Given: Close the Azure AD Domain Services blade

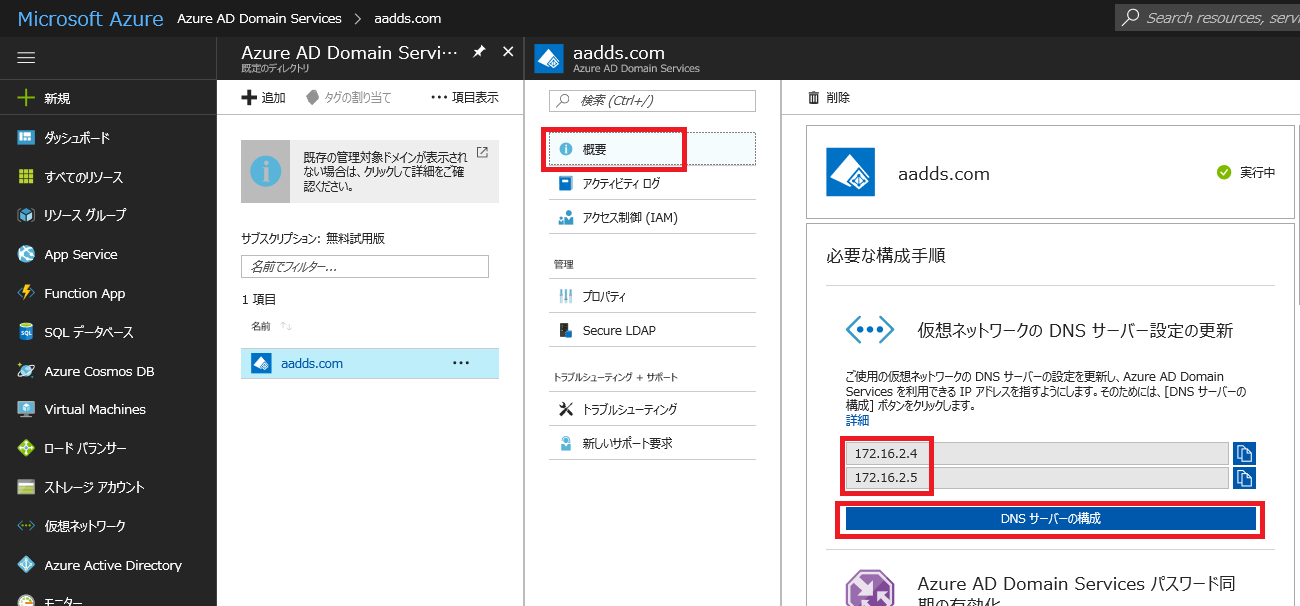Looking at the screenshot, I should pos(508,52).
